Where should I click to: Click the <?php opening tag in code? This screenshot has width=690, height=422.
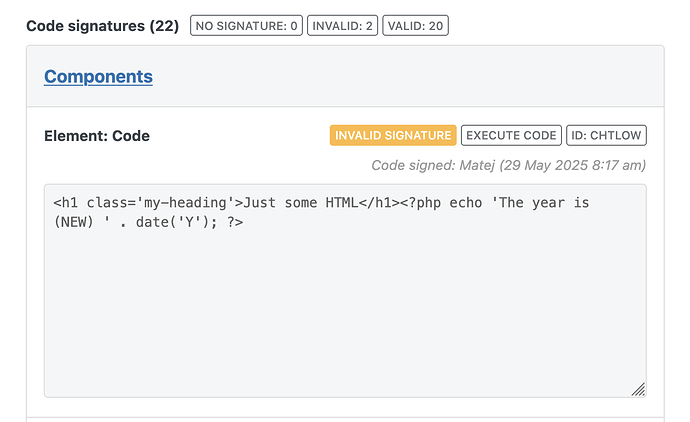tap(420, 203)
